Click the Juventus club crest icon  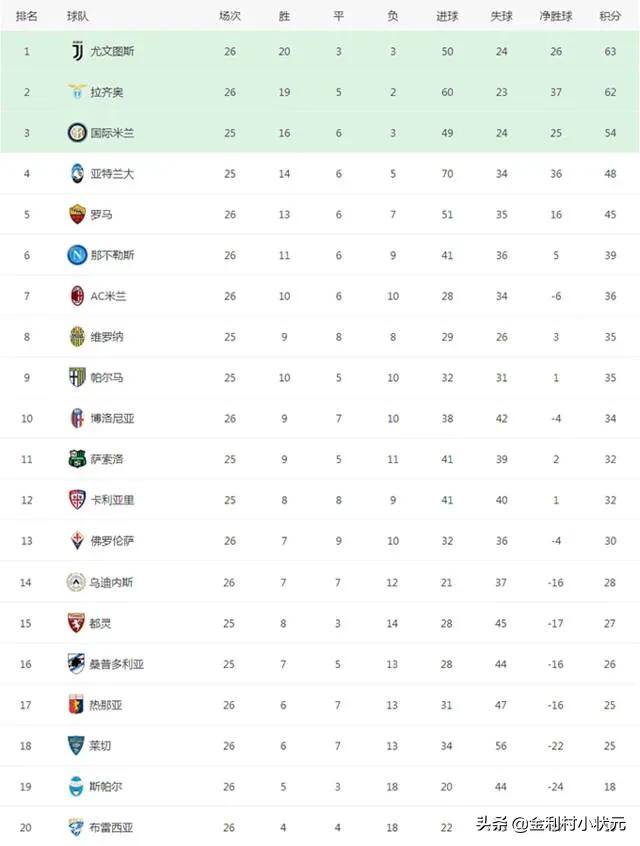pyautogui.click(x=77, y=51)
